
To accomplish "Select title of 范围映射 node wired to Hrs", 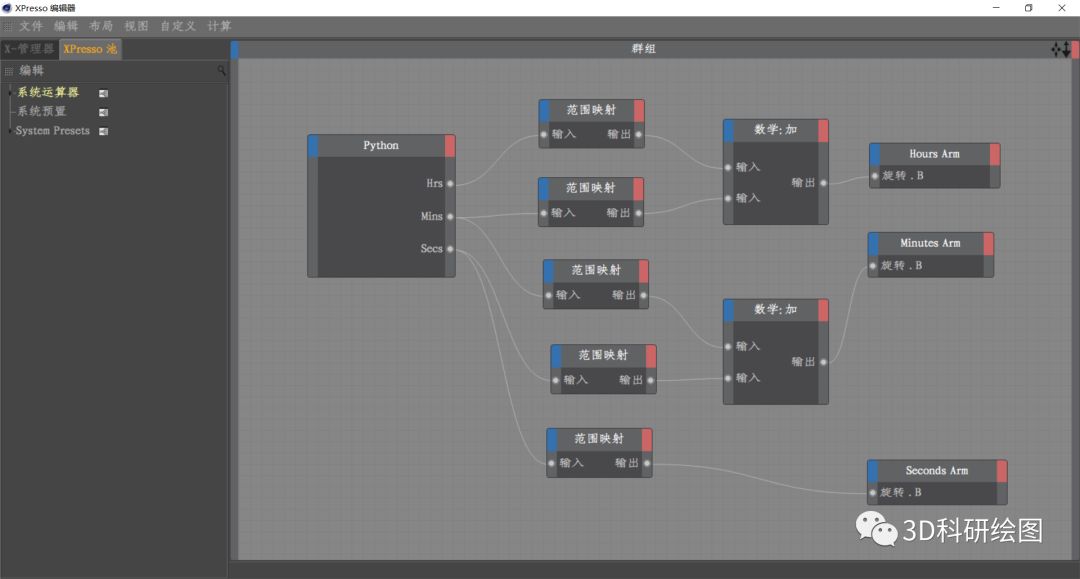I will coord(591,110).
